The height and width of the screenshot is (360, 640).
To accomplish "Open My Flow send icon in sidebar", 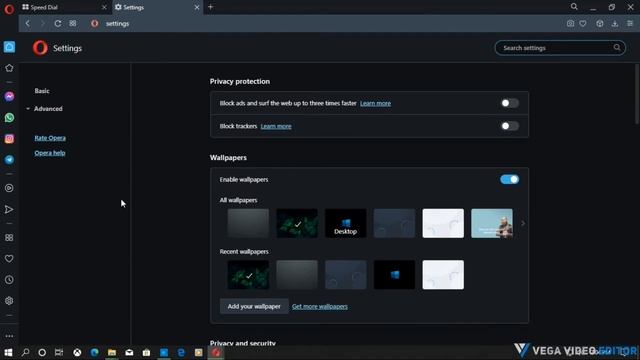I will tap(9, 209).
